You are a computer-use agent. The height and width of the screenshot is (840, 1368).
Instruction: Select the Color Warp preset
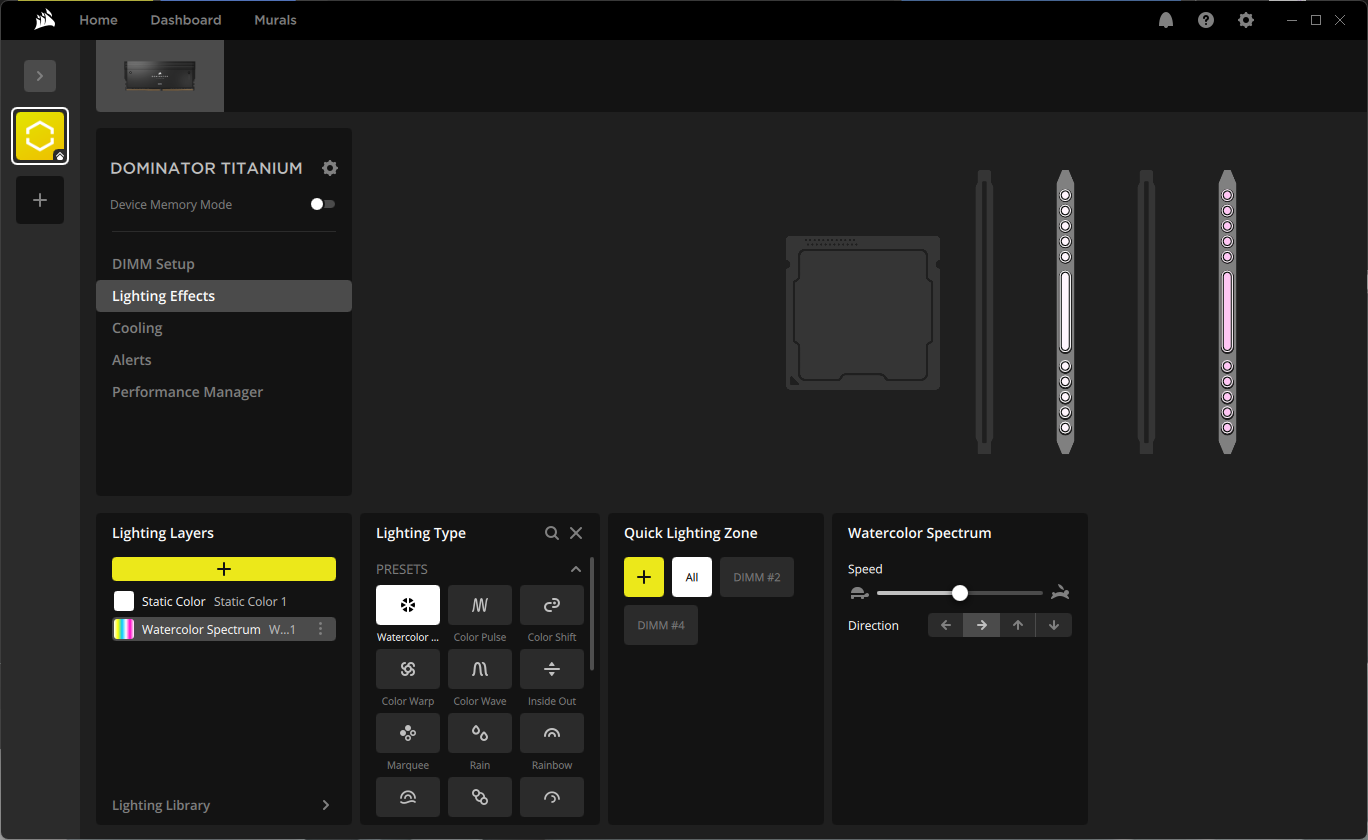coord(408,669)
